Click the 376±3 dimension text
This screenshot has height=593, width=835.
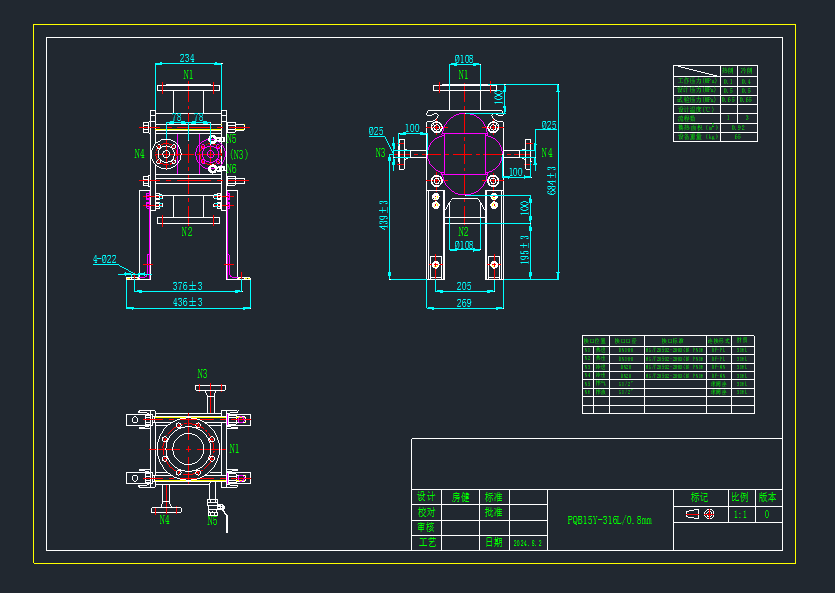187,286
